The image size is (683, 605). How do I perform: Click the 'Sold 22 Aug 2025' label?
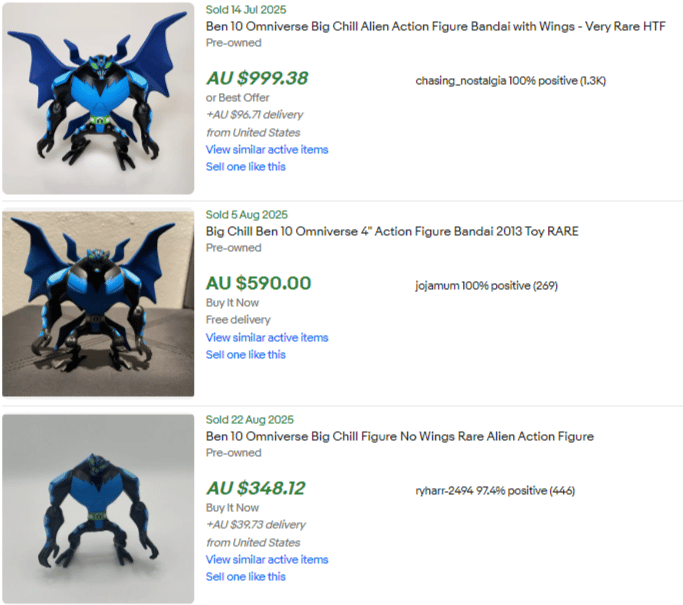250,420
